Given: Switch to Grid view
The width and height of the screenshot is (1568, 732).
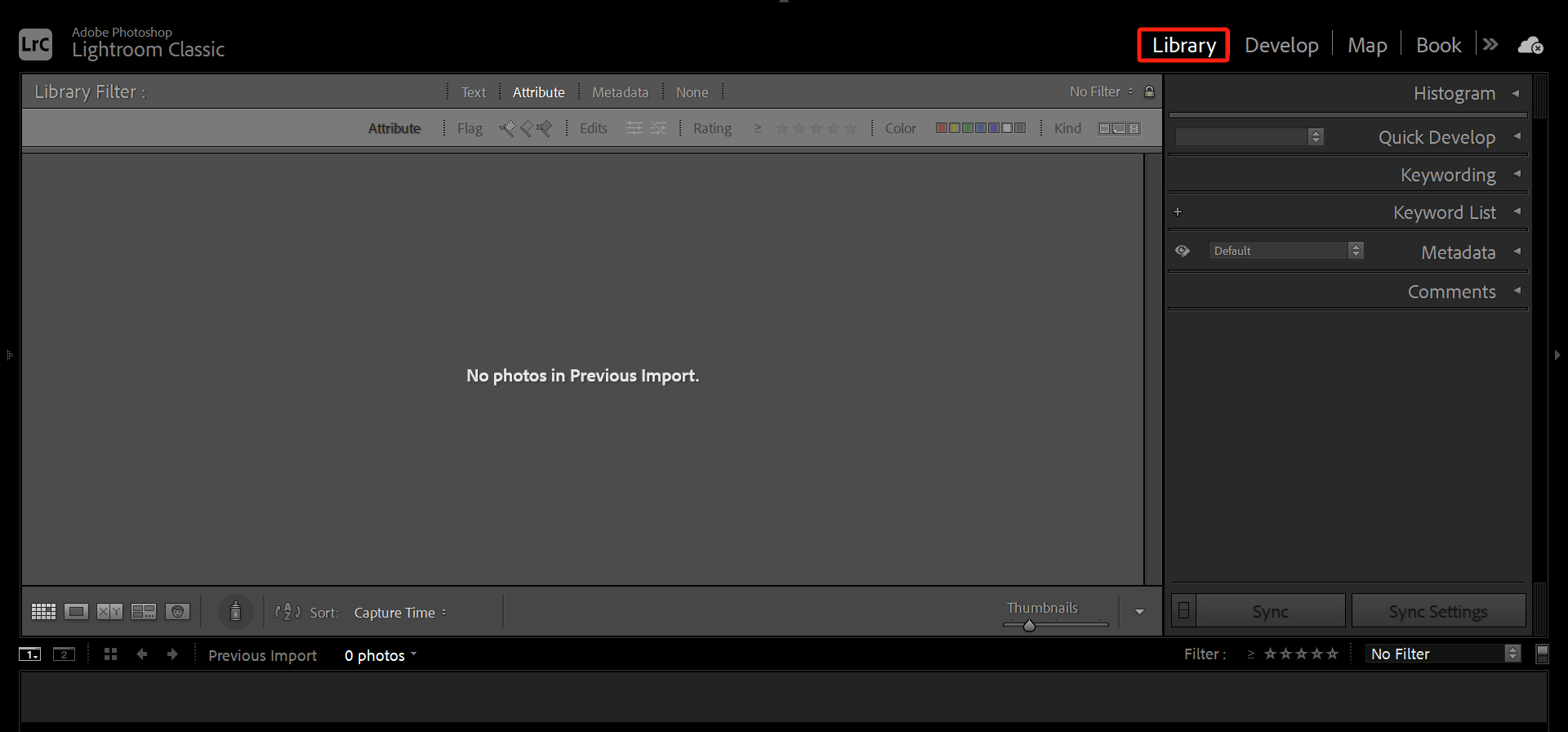Looking at the screenshot, I should pos(43,611).
